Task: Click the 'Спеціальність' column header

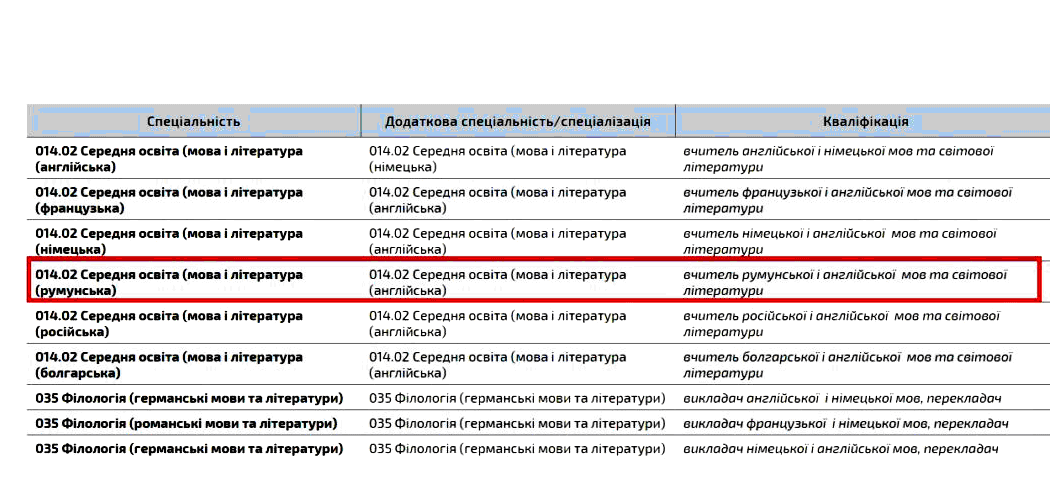Action: click(x=194, y=121)
